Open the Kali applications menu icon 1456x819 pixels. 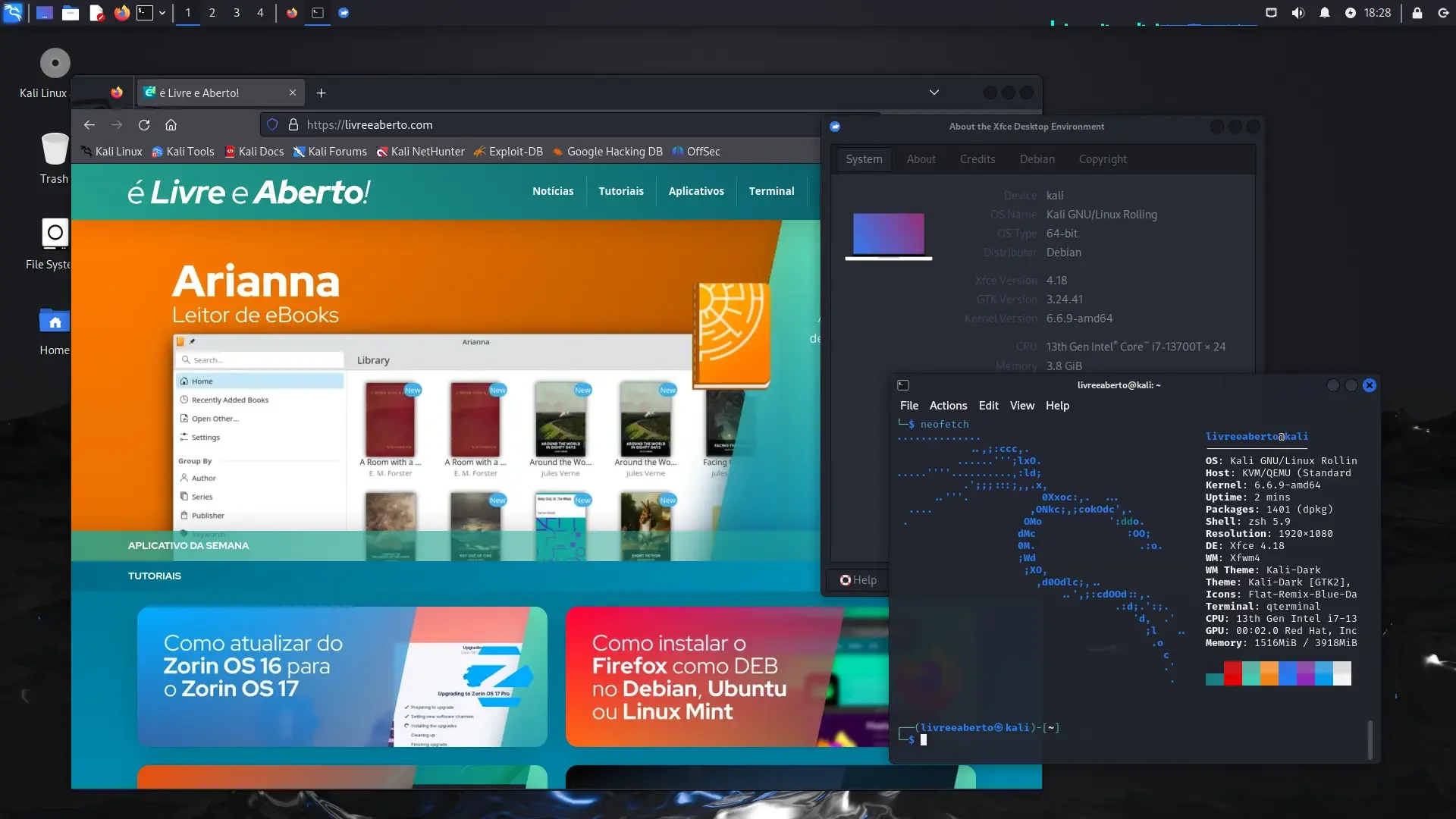[x=13, y=12]
